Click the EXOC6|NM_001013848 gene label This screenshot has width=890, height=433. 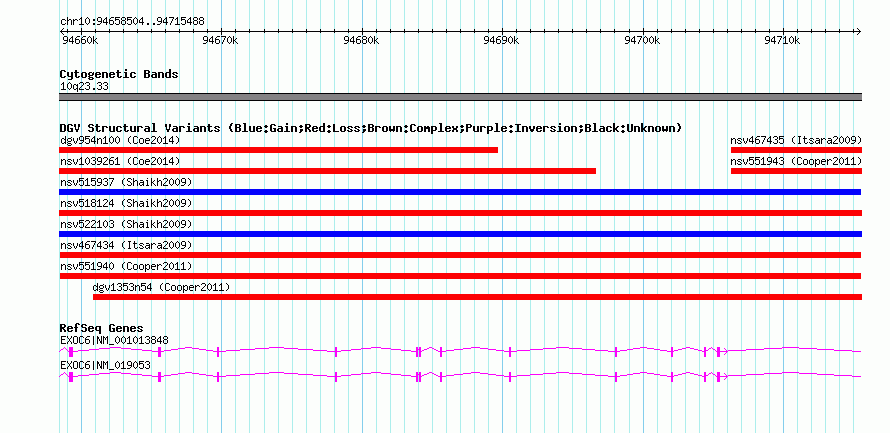click(x=114, y=340)
